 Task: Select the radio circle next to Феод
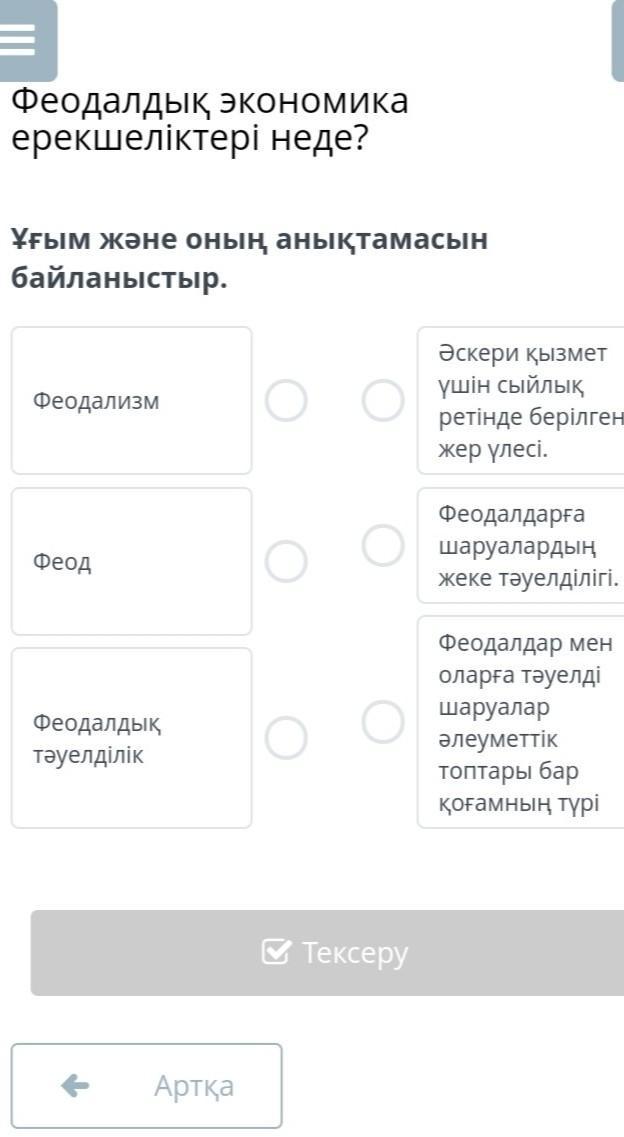(x=286, y=561)
